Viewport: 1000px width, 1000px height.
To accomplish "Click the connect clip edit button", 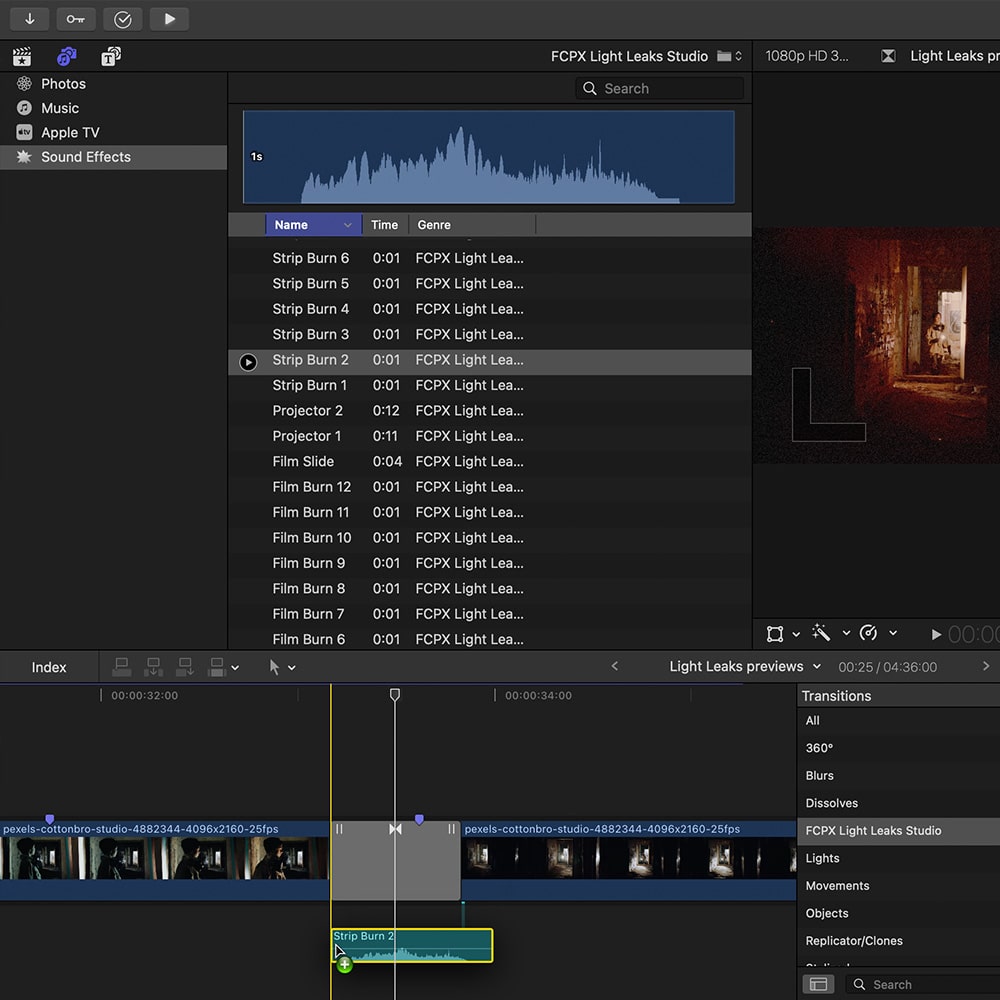I will [x=122, y=667].
